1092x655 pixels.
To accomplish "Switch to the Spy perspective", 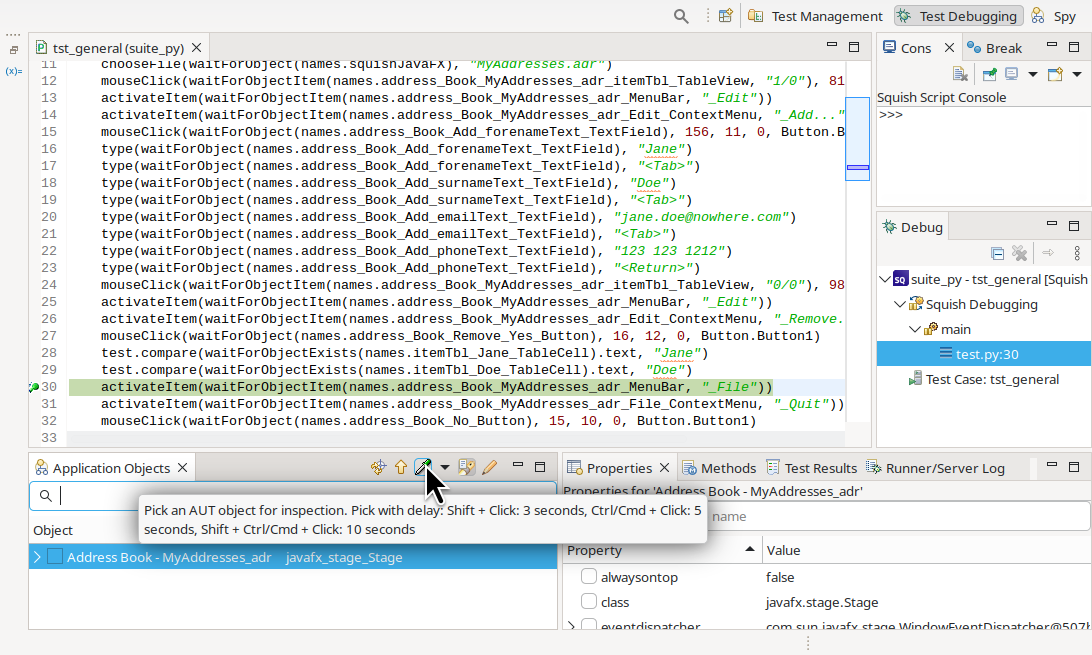I will point(1064,15).
